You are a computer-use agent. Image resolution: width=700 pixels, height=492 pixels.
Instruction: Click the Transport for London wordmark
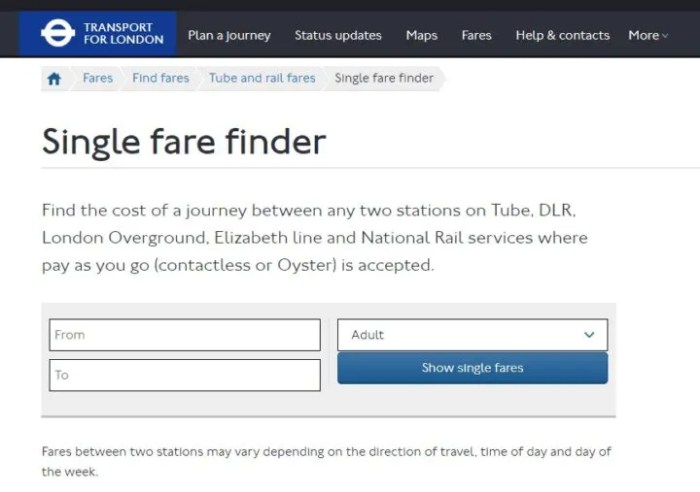click(124, 34)
